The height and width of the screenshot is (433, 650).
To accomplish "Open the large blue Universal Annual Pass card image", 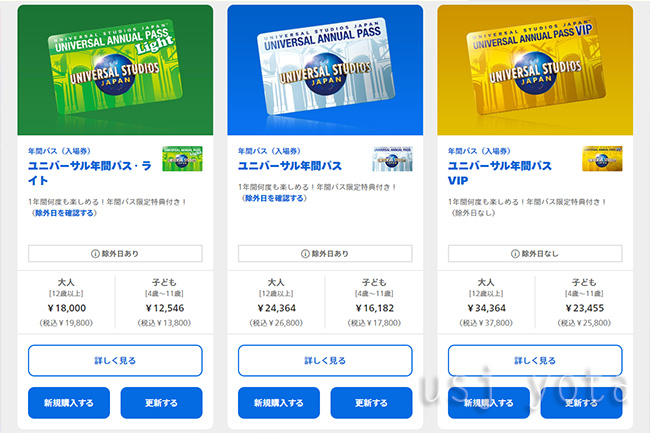I will (x=325, y=70).
